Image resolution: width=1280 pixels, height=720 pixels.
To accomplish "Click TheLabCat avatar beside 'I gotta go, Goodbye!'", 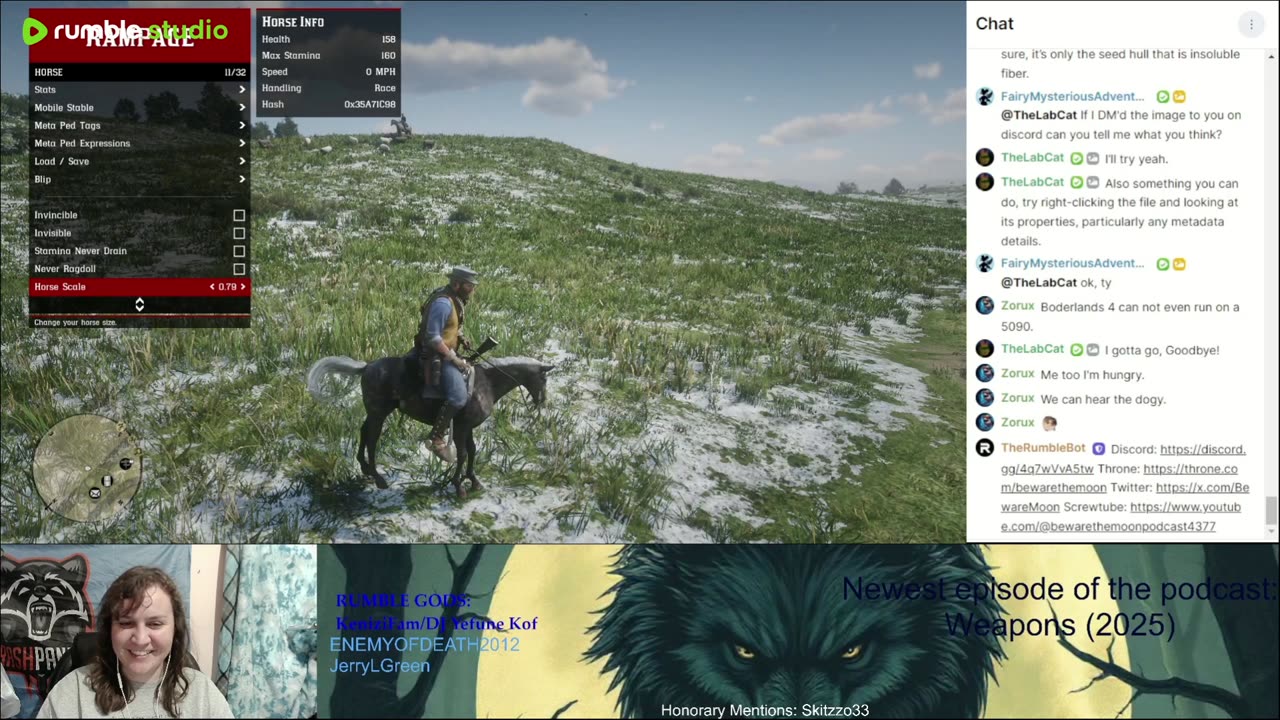I will (984, 349).
